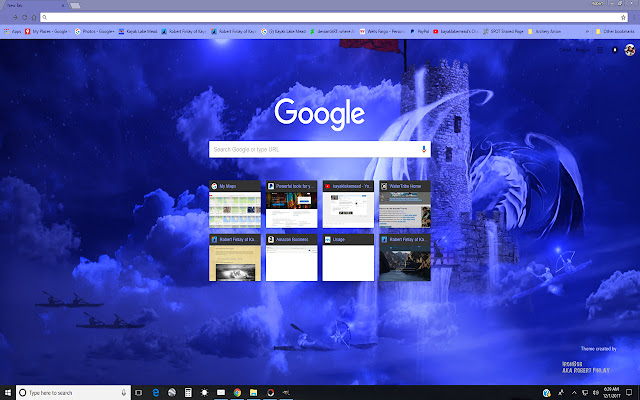640x400 pixels.
Task: Show hidden system tray icons
Action: tap(574, 393)
